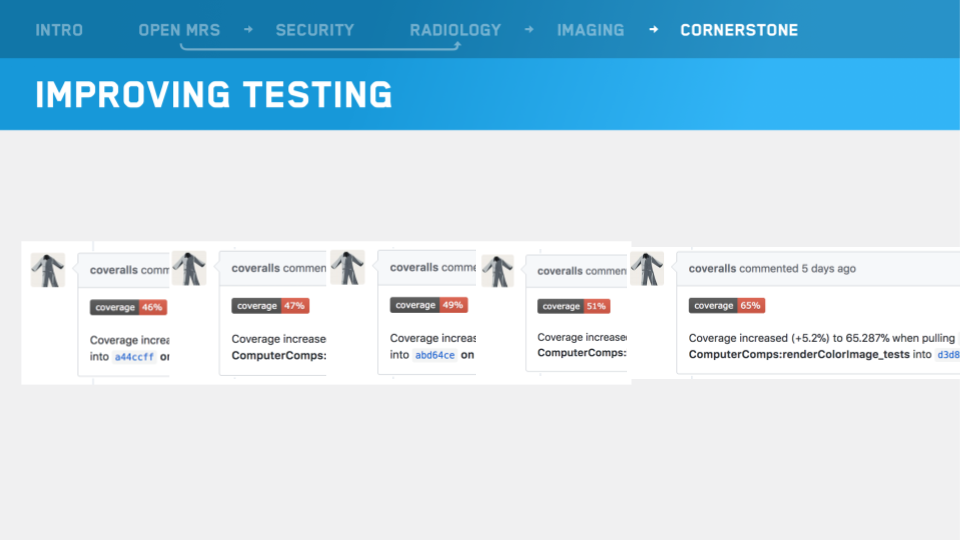Screen dimensions: 960x540
Task: Click the arrow between OPEN MRS and SECURITY
Action: (x=248, y=30)
